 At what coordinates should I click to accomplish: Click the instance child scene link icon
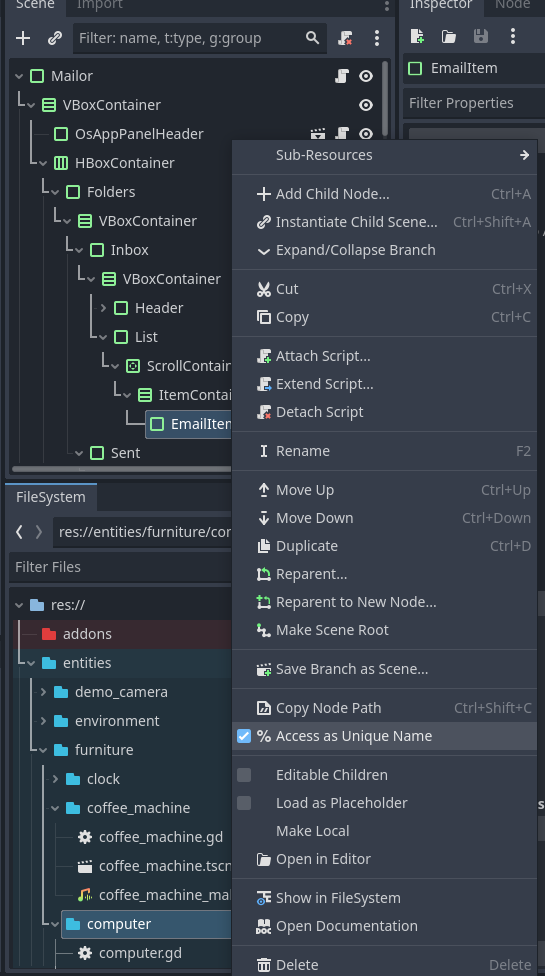pyautogui.click(x=55, y=38)
